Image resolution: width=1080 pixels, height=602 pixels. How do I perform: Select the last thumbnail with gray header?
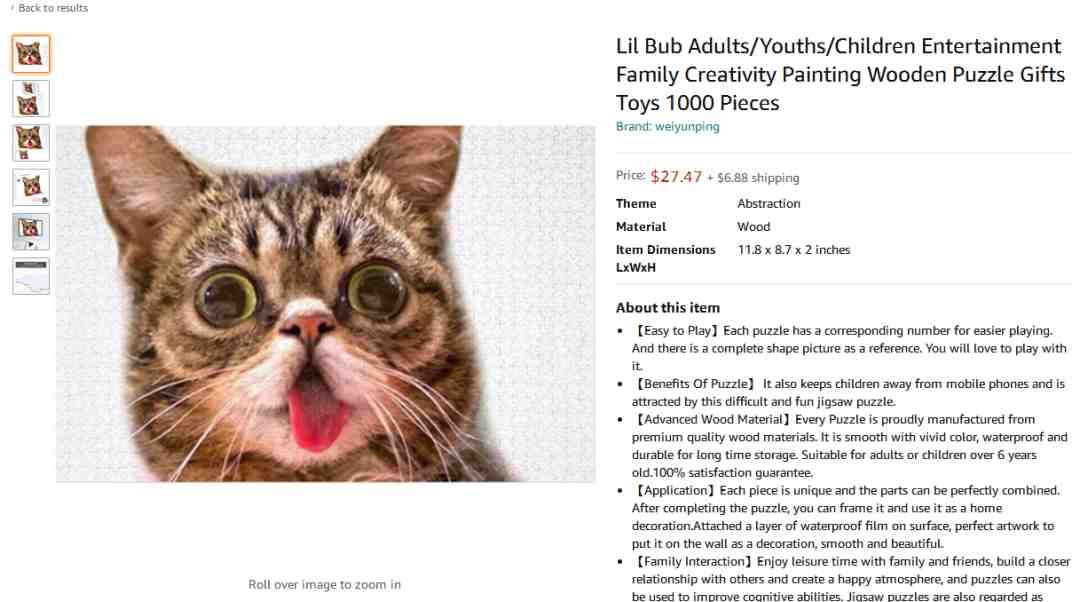[x=31, y=276]
